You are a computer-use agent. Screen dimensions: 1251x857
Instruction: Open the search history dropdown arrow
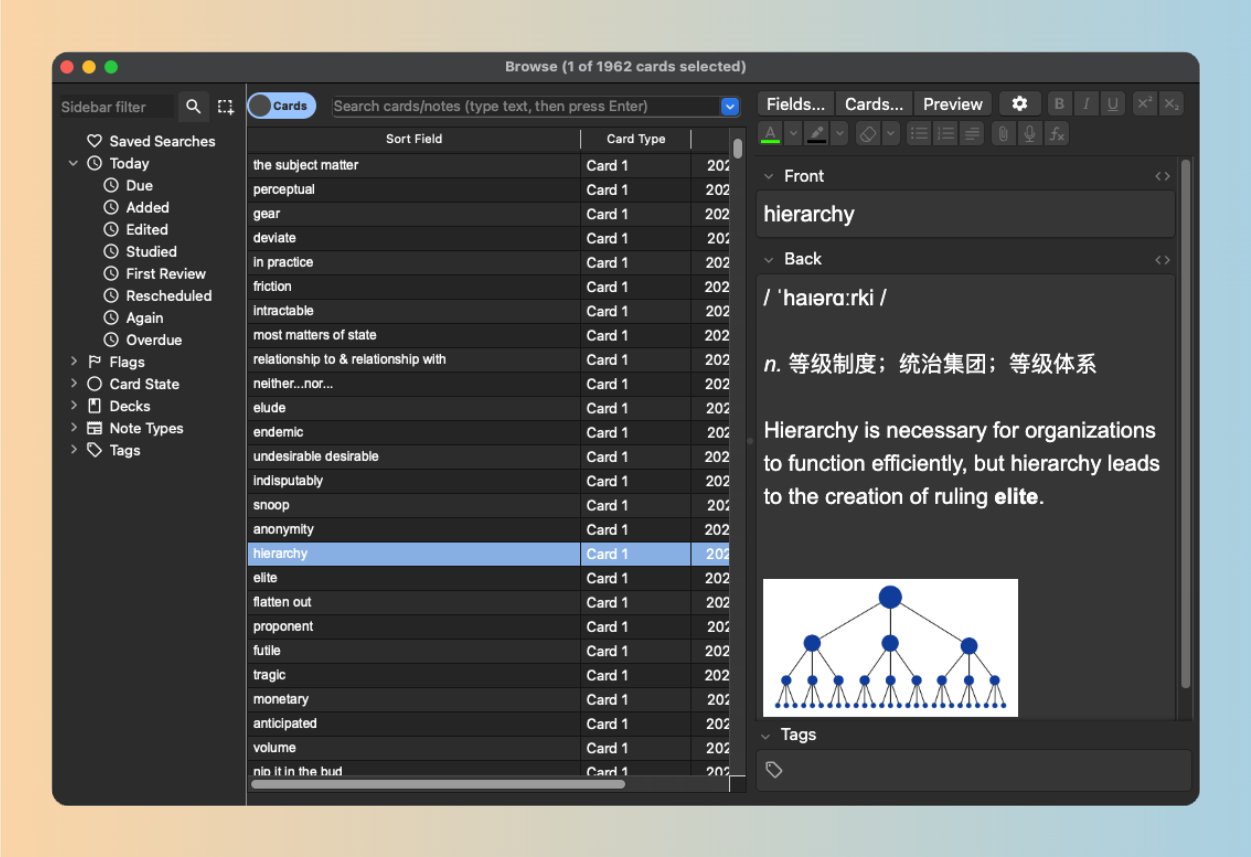tap(730, 106)
